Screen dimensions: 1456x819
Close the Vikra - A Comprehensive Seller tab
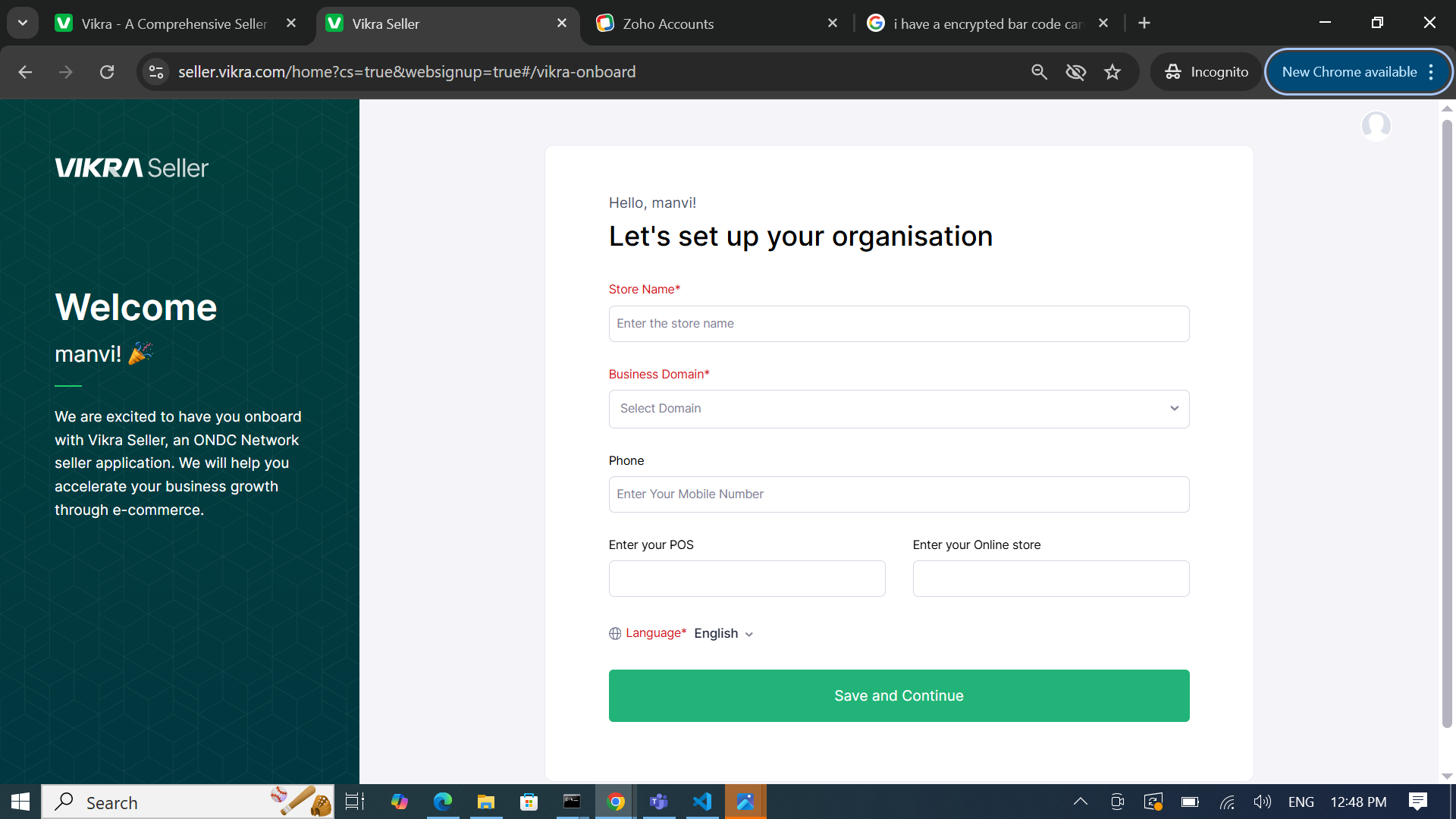pos(291,24)
